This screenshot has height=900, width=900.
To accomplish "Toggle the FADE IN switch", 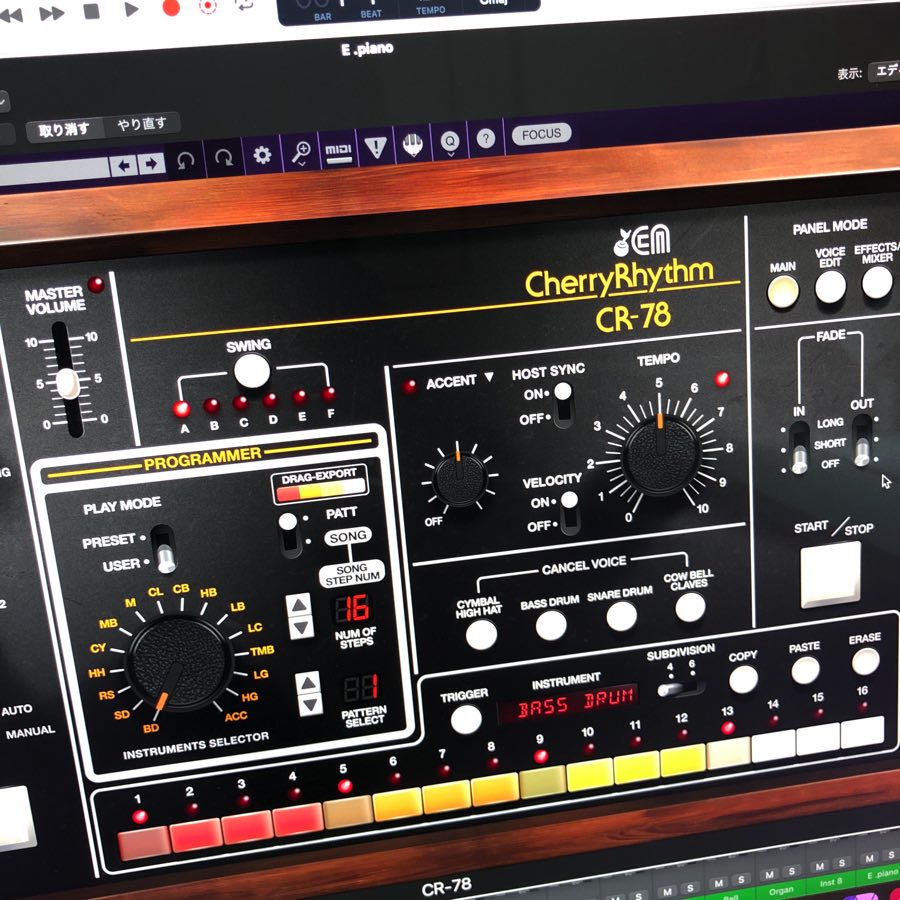I will click(799, 448).
